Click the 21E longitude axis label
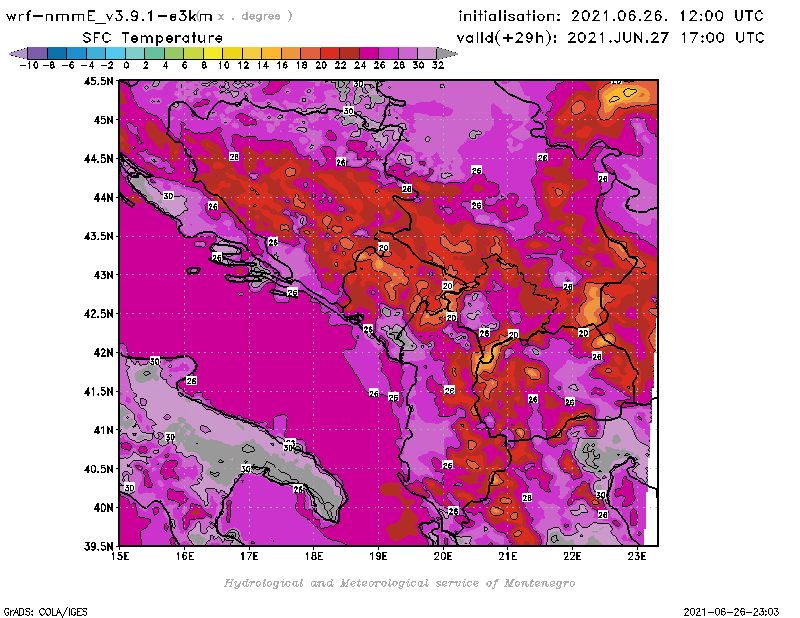 coord(507,556)
